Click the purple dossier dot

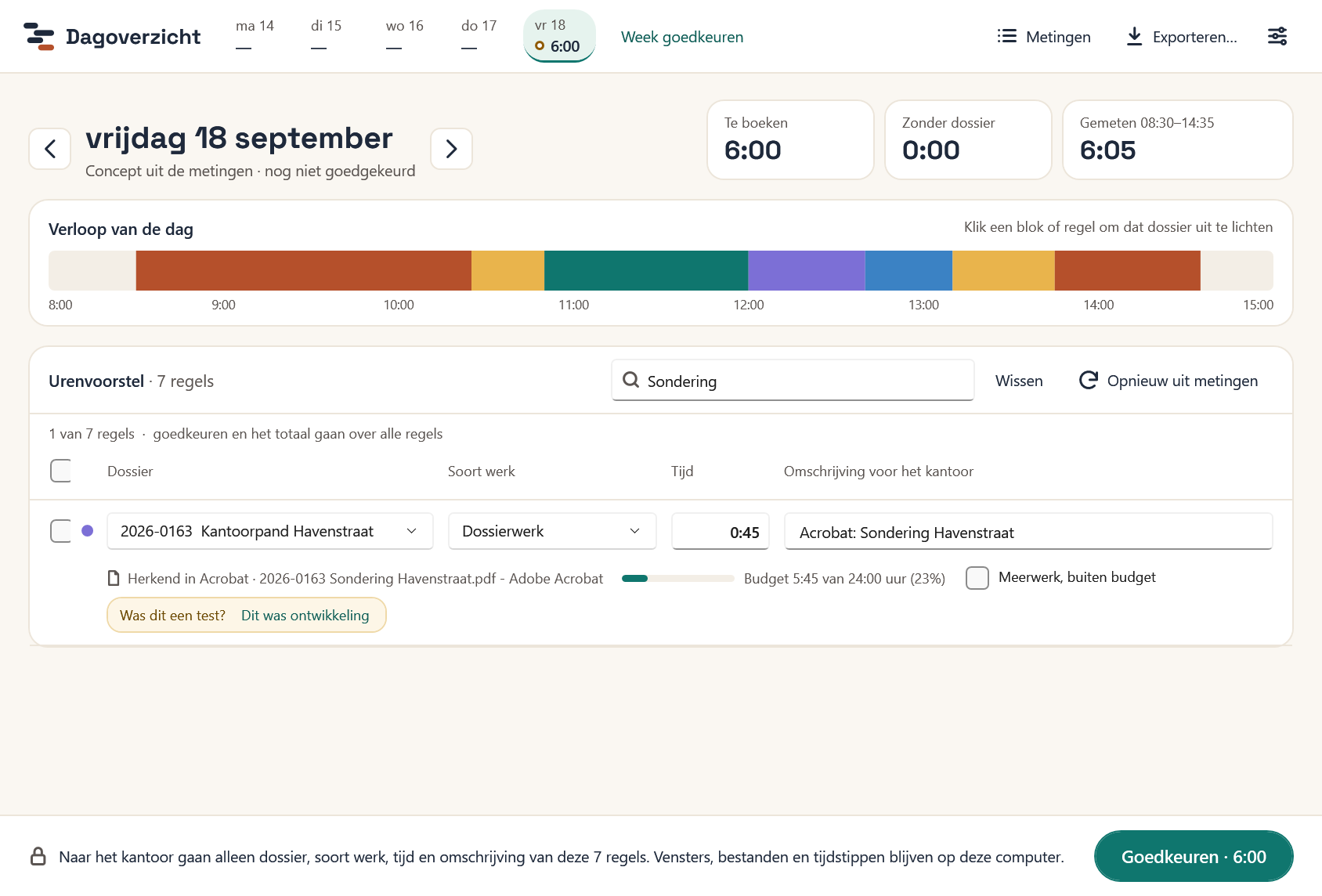coord(88,531)
